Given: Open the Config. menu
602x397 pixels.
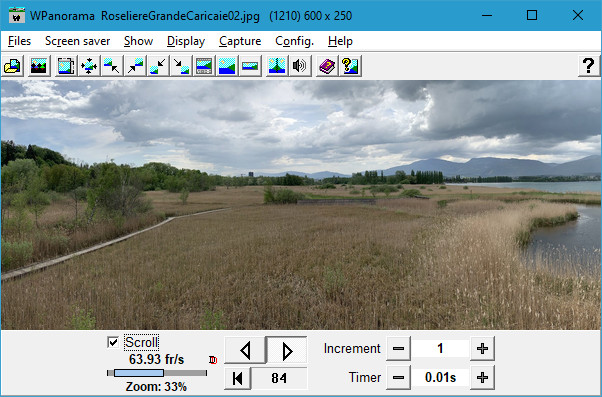Looking at the screenshot, I should coord(294,41).
